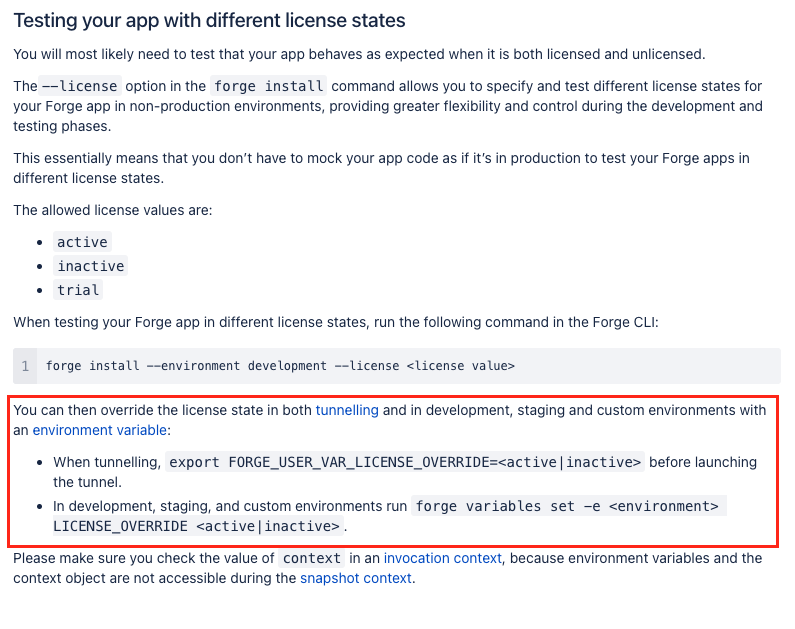Screen dimensions: 795x629
Task: Click line number 1 in code block
Action: pyautogui.click(x=25, y=366)
